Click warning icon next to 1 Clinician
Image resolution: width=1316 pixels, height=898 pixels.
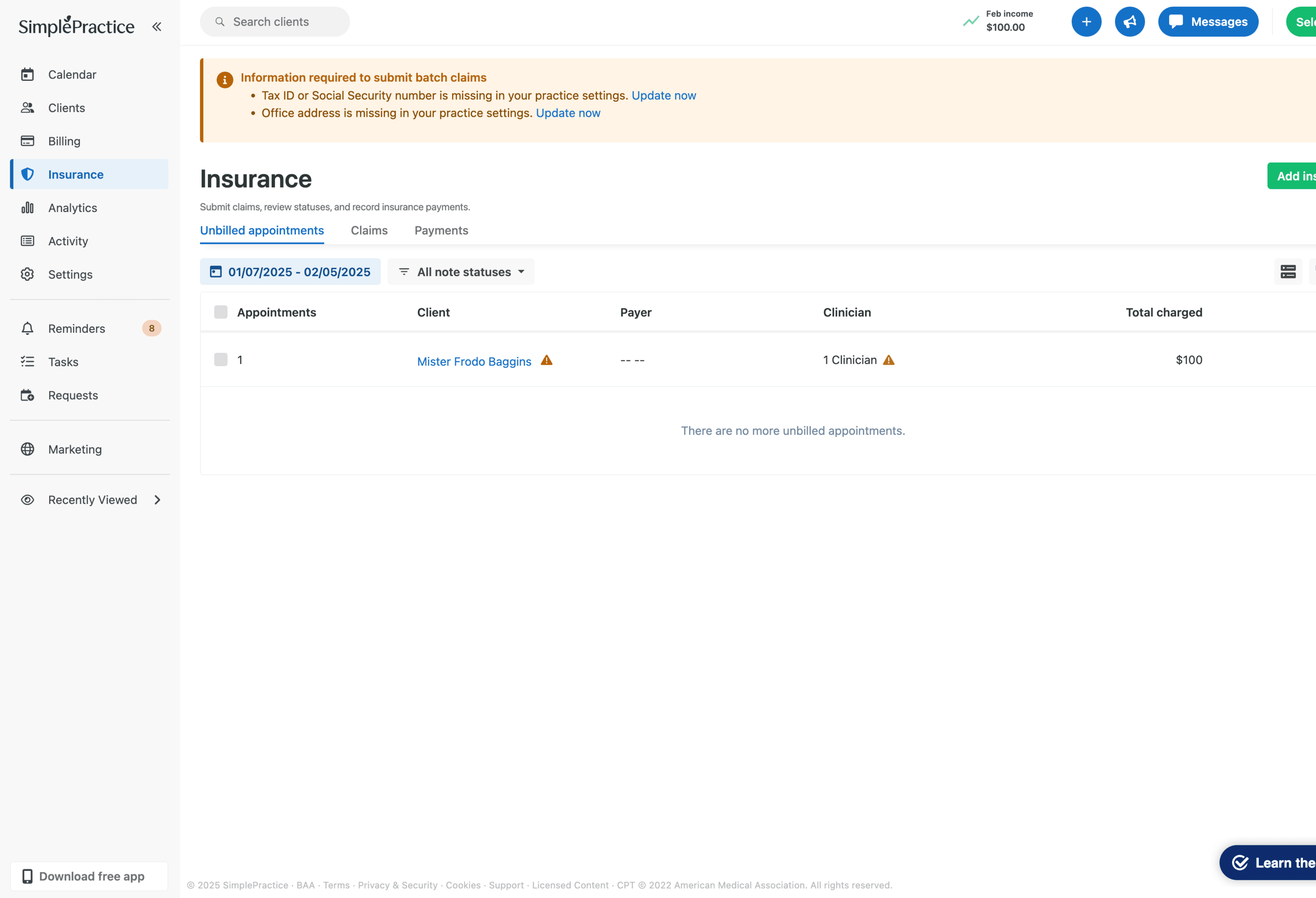888,360
